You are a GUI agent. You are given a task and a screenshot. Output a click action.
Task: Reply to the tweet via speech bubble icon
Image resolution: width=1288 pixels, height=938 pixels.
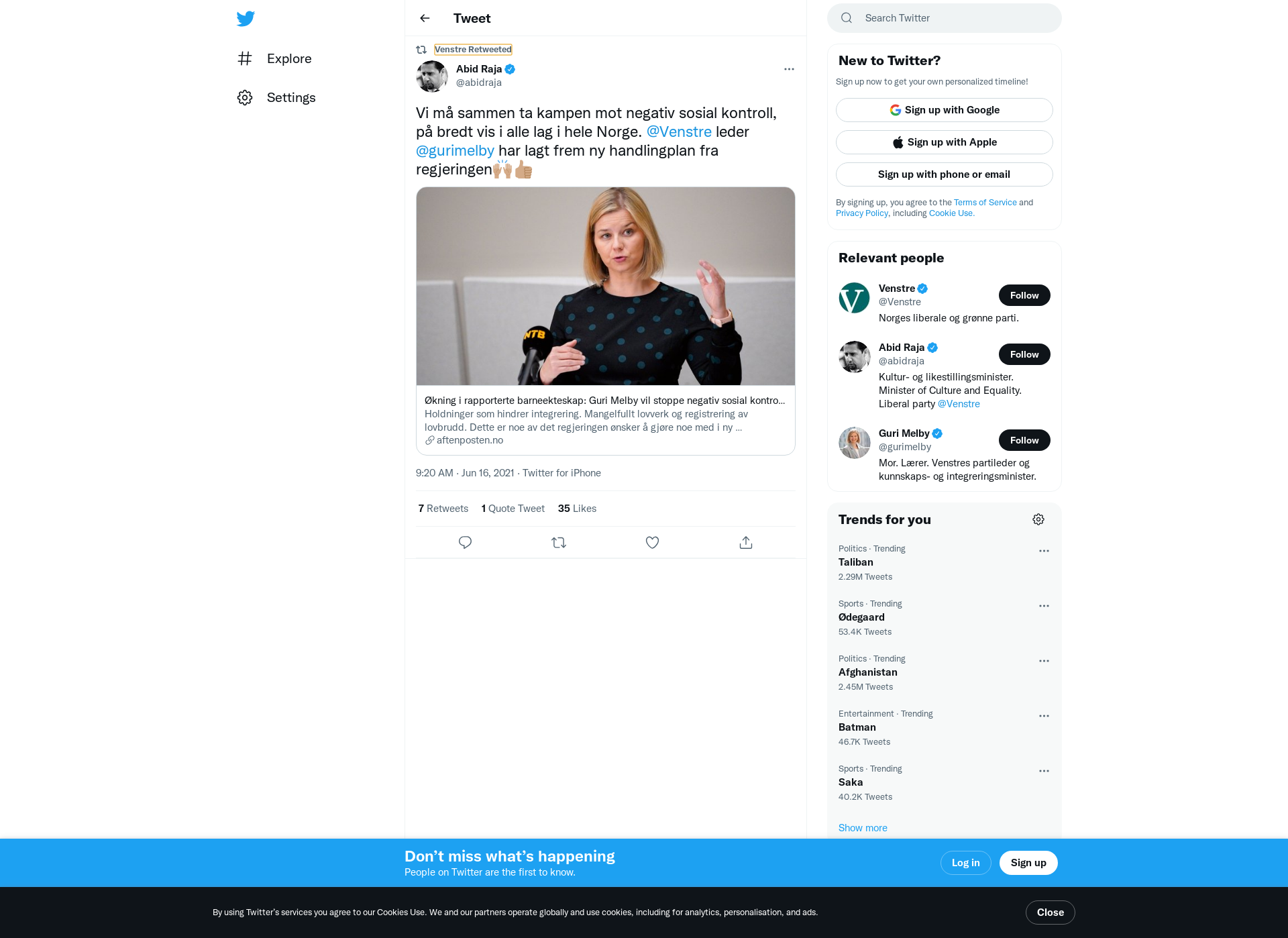465,542
